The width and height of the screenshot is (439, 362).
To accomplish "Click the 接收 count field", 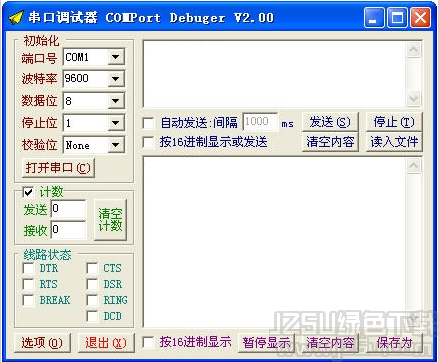I will click(68, 230).
